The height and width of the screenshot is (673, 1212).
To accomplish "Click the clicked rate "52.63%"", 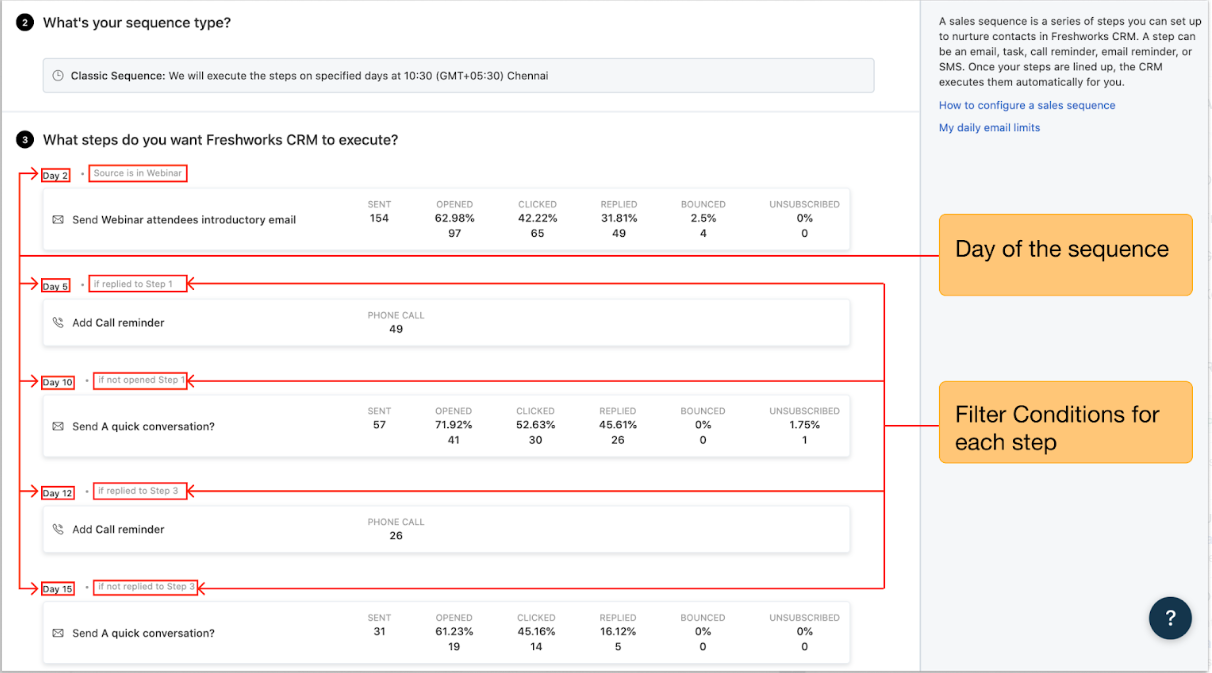I will (x=536, y=425).
